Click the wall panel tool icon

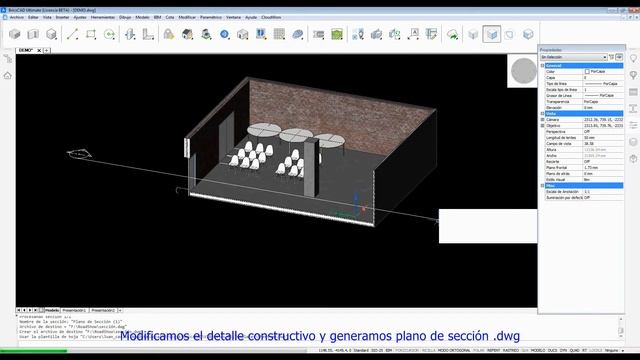(33, 34)
